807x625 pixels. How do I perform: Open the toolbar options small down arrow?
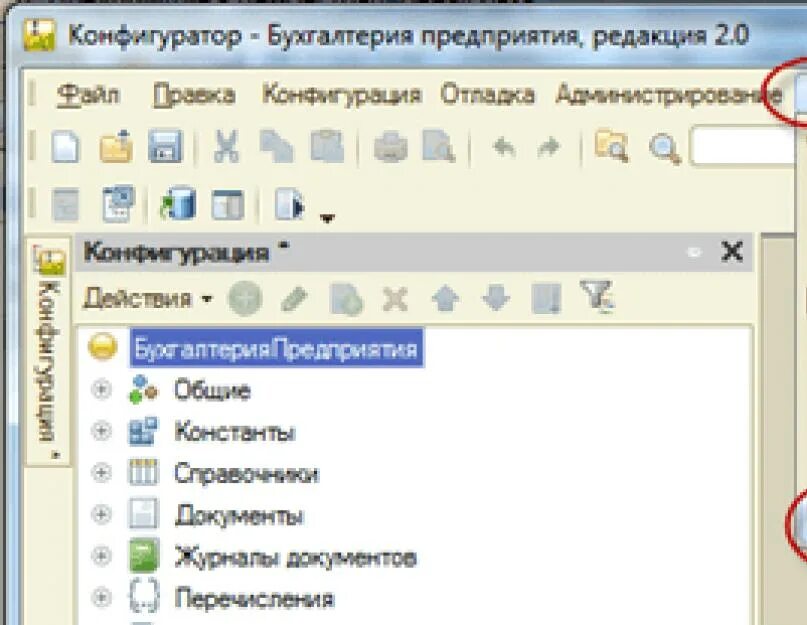(327, 218)
